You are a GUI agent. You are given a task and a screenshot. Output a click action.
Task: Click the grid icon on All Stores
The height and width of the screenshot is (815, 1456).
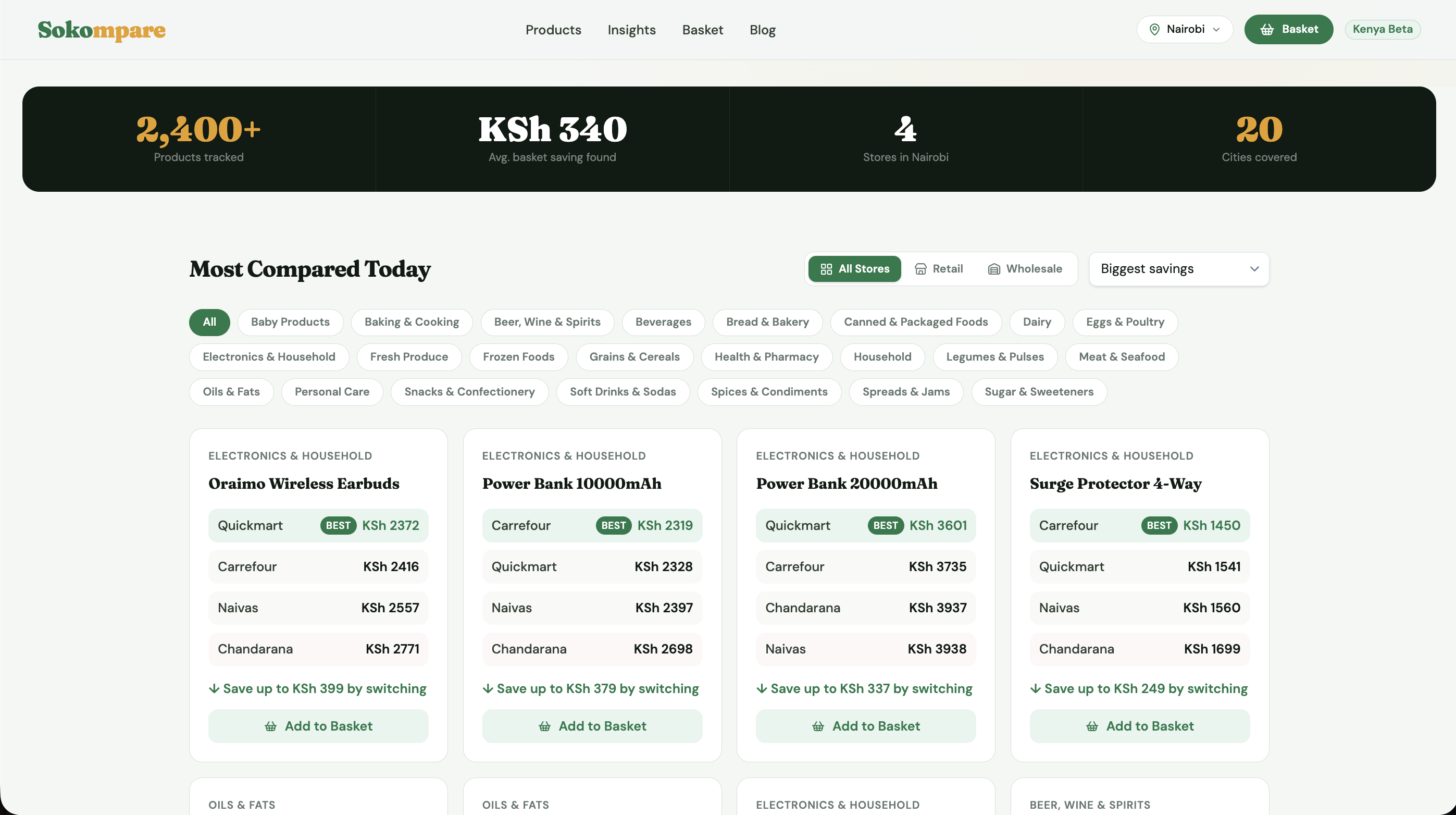click(826, 269)
